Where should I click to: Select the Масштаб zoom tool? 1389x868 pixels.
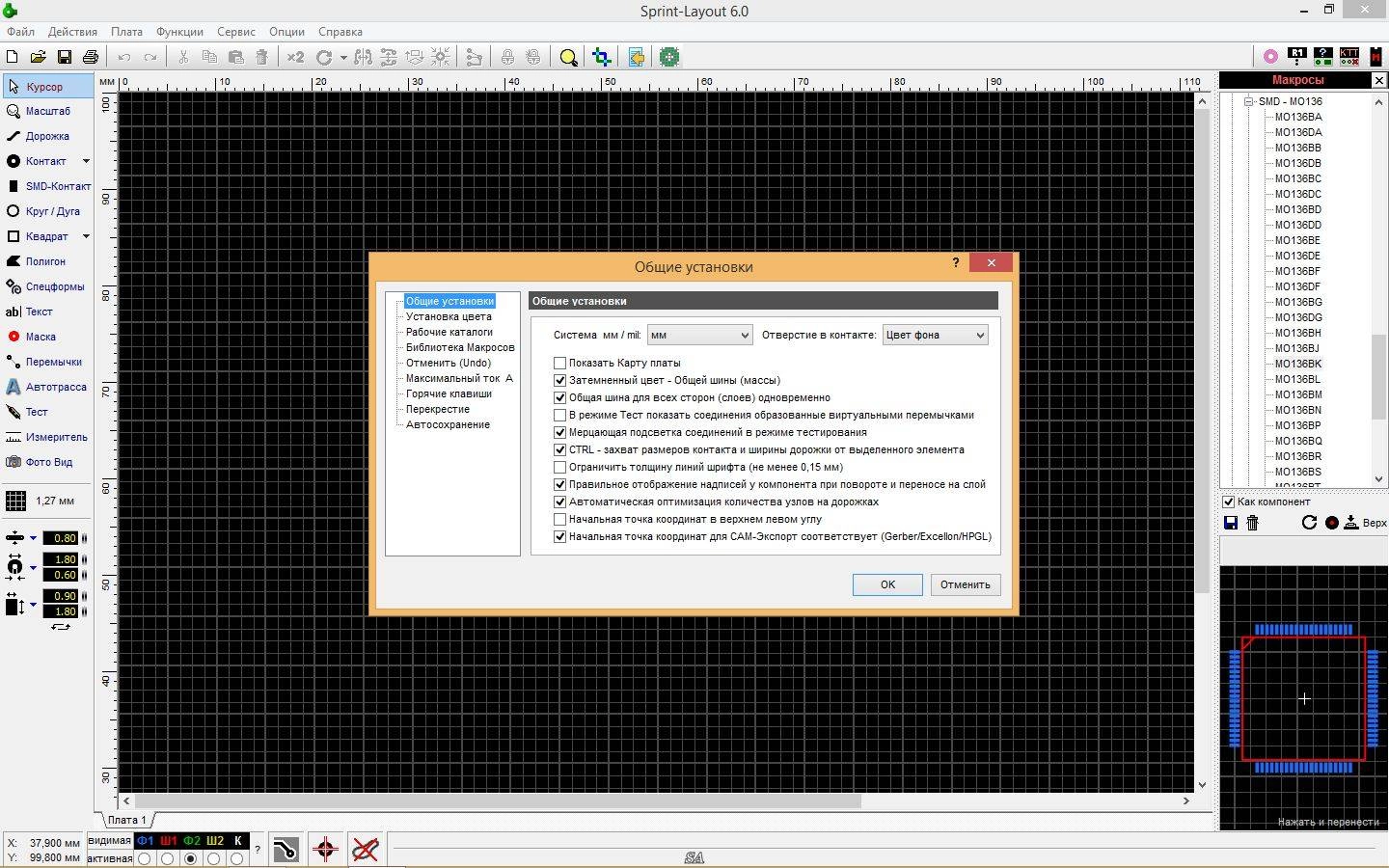tap(47, 111)
